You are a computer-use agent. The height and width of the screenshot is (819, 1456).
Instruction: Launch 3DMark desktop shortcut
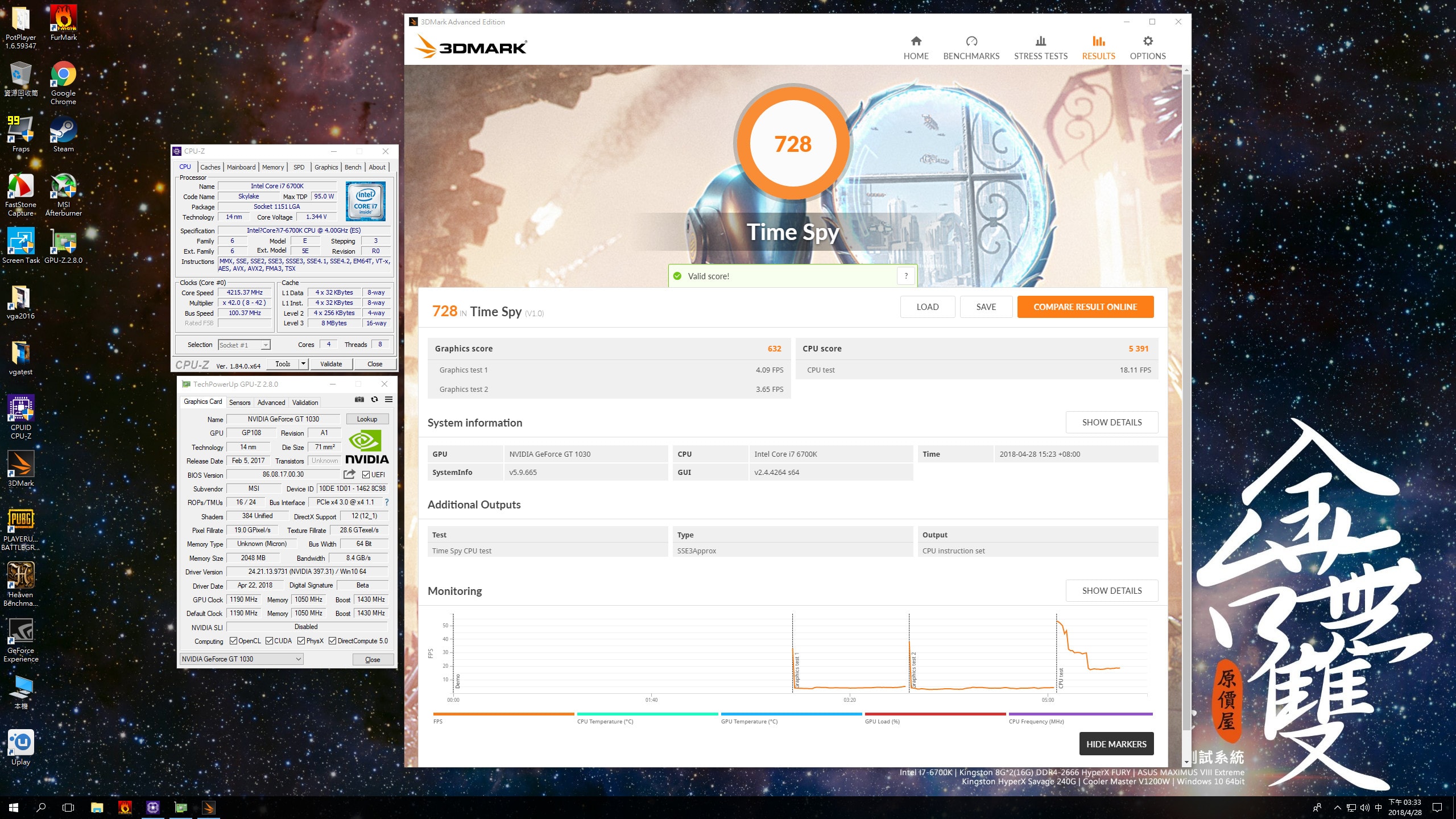20,469
